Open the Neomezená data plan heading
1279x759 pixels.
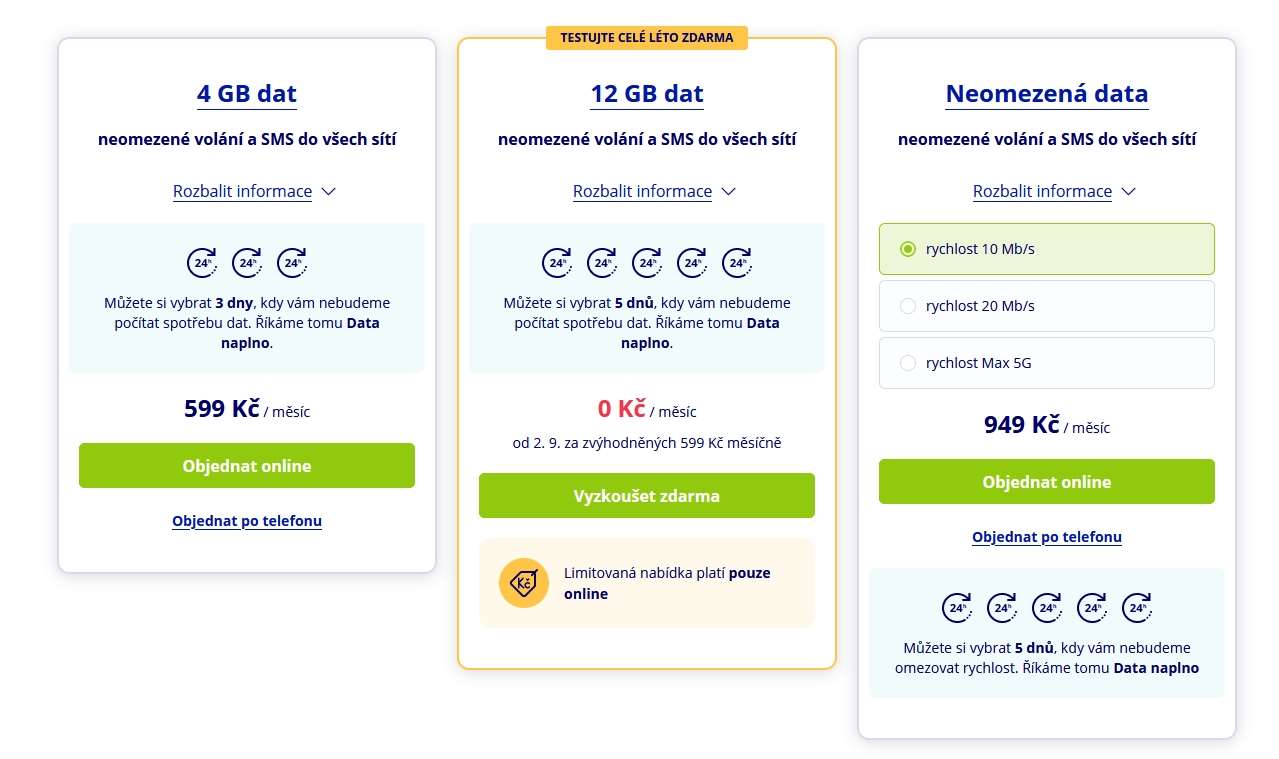[1047, 94]
